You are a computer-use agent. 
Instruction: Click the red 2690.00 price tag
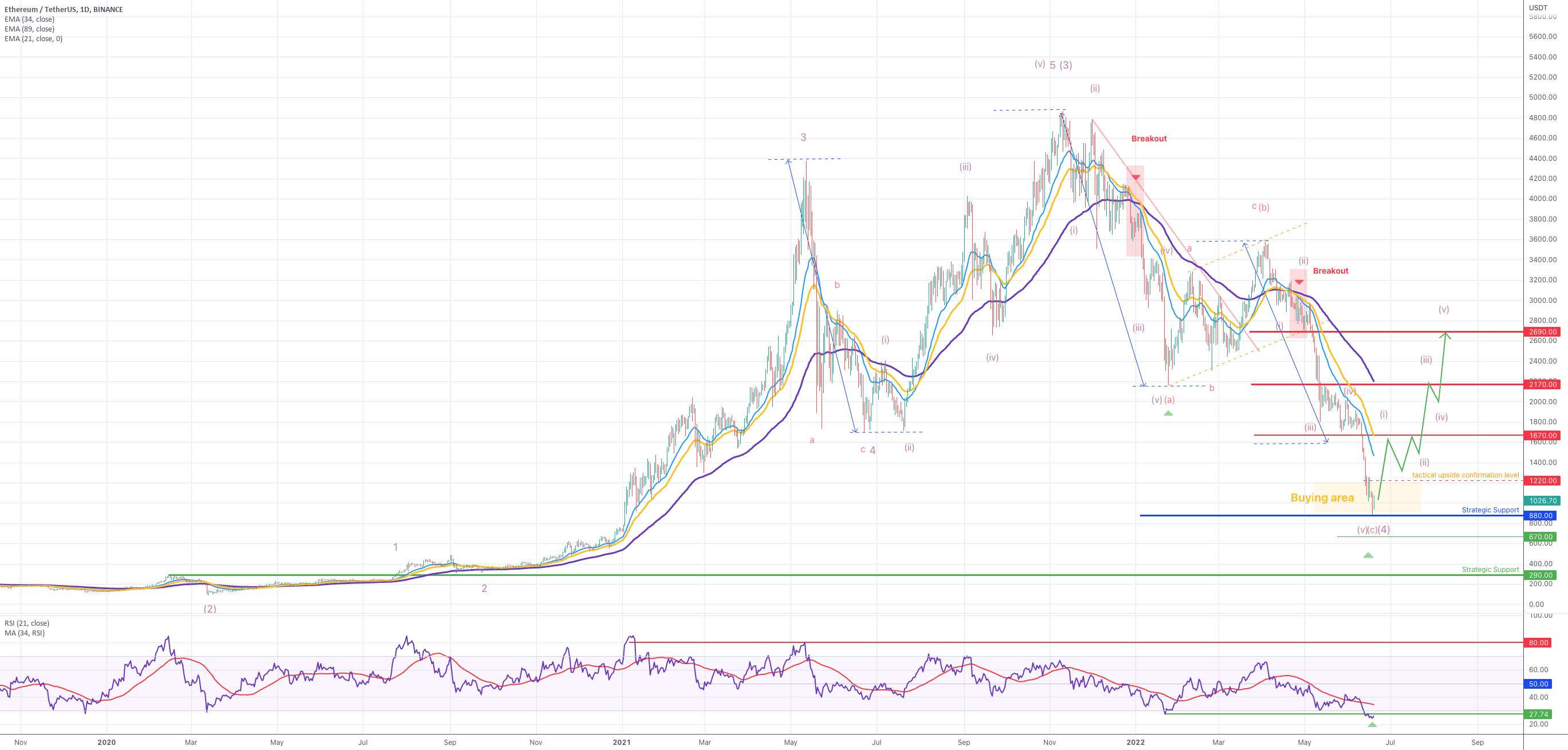pos(1541,332)
